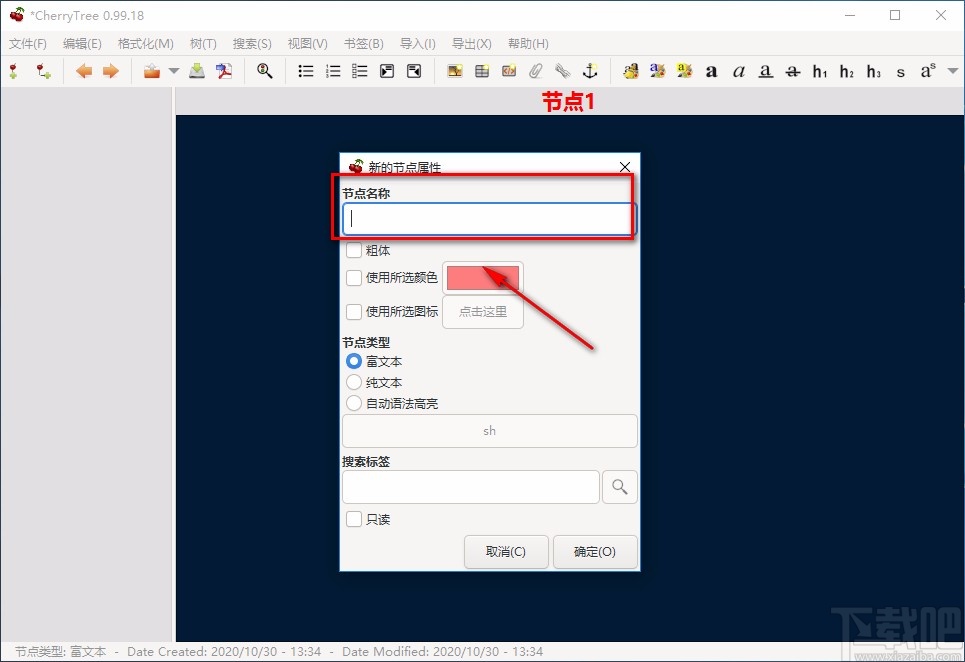Enable the 使用所选图标 checkbox
This screenshot has width=965, height=662.
pyautogui.click(x=354, y=312)
